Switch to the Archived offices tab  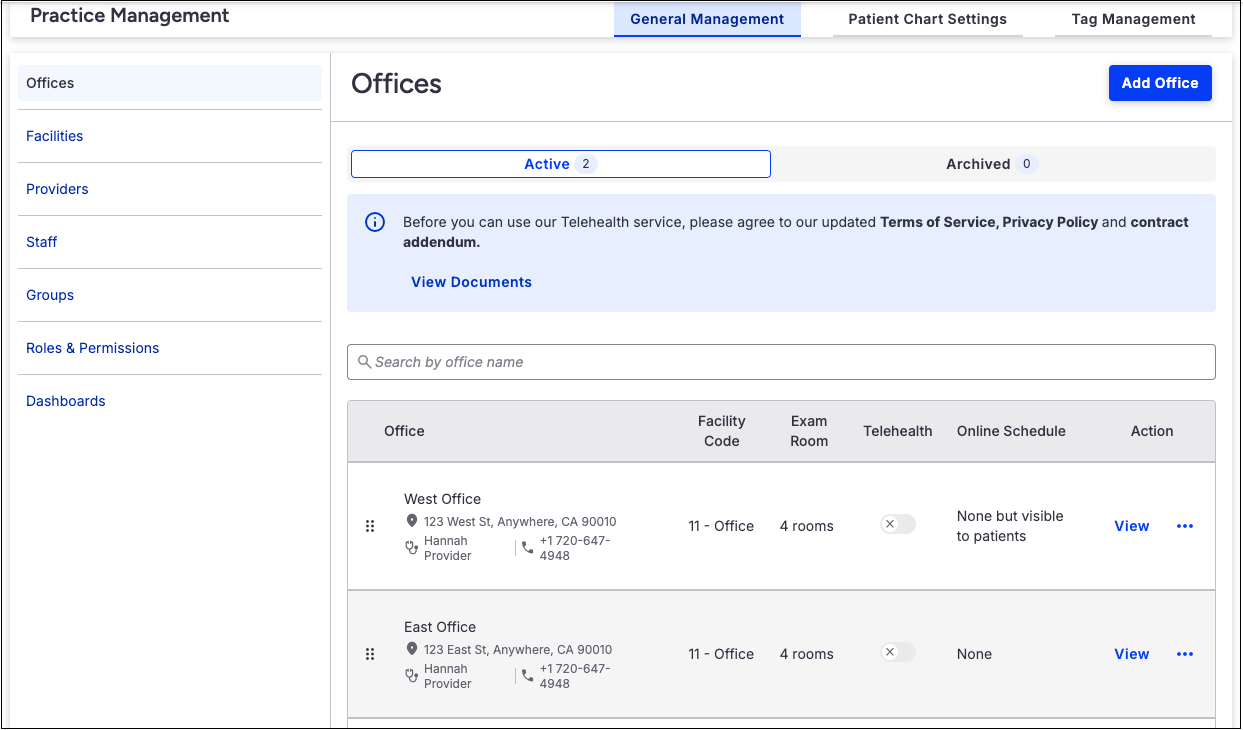pos(992,164)
